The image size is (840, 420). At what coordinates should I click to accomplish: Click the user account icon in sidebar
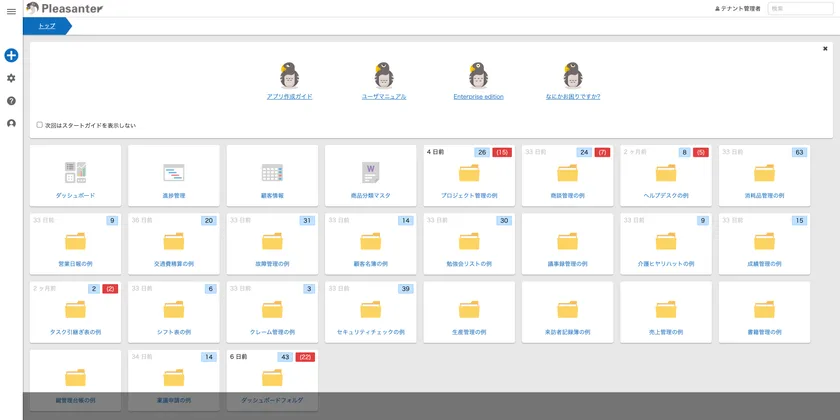point(11,124)
